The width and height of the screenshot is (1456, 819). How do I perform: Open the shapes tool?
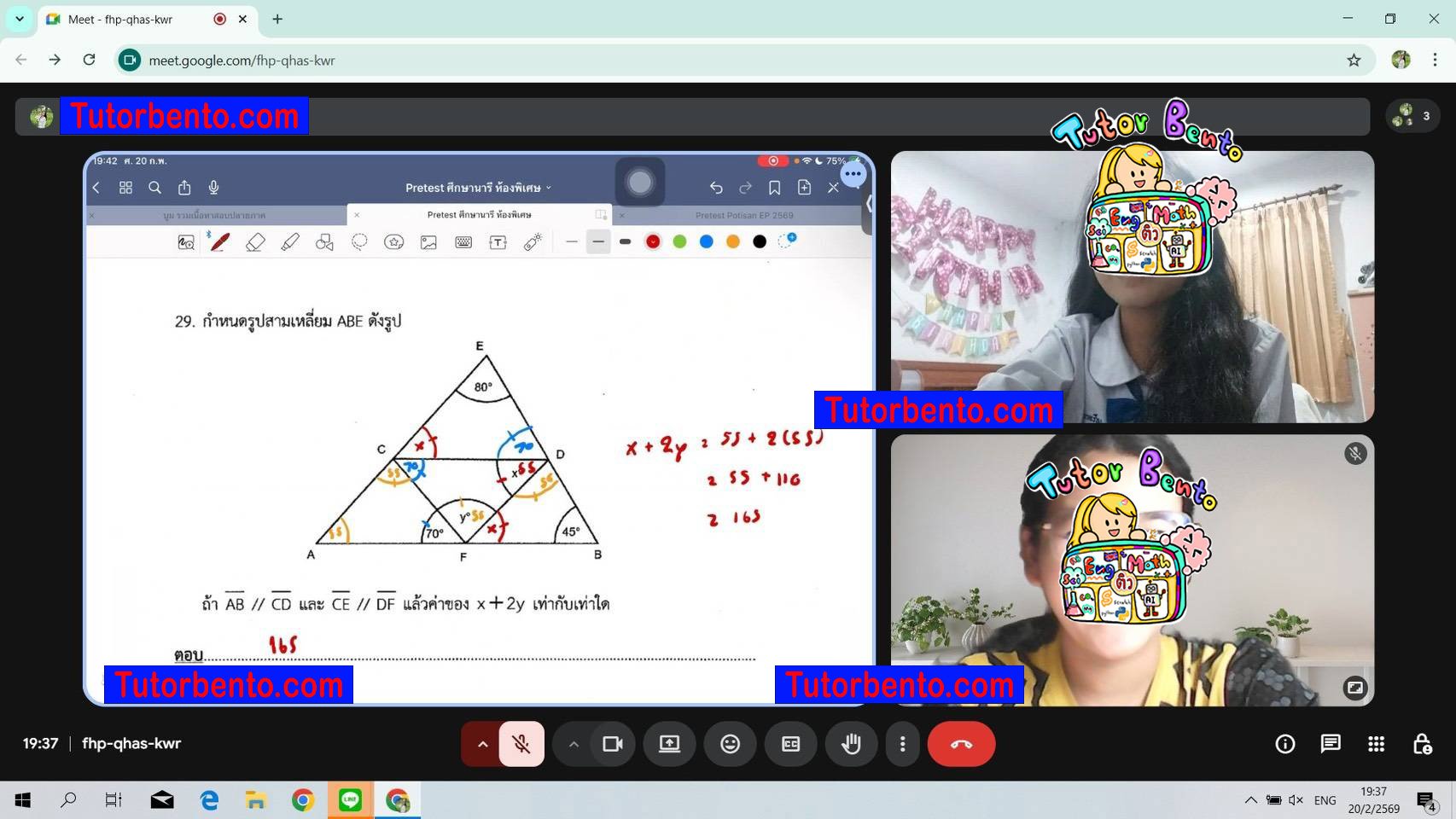(323, 241)
